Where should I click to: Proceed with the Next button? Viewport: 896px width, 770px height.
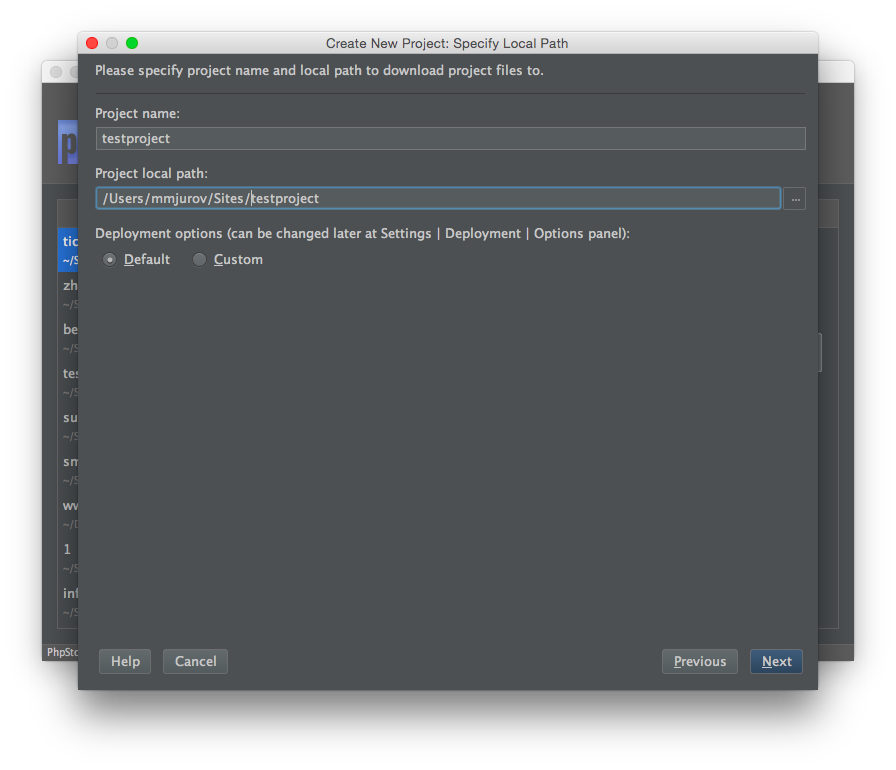776,661
